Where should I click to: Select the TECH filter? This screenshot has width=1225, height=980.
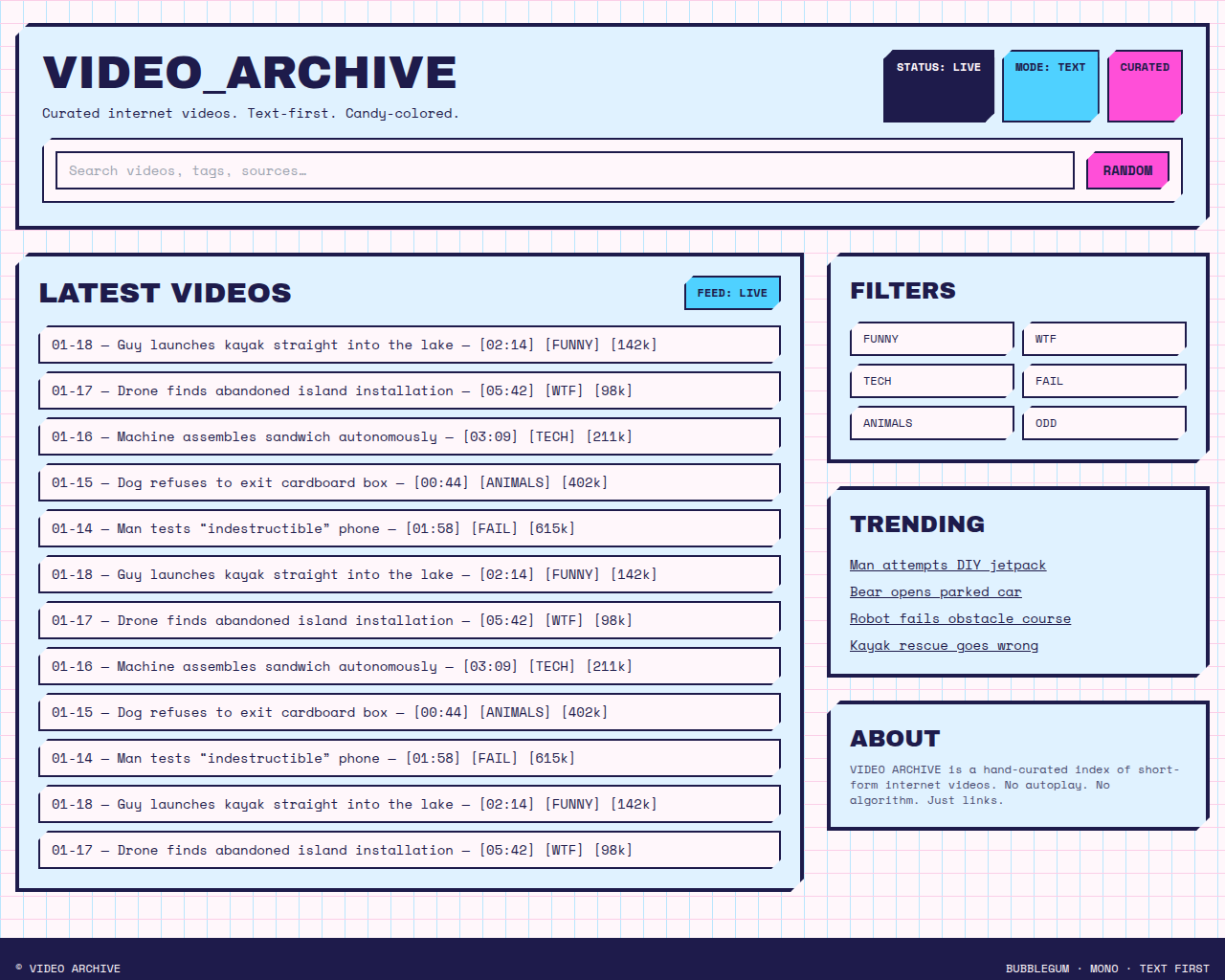point(930,380)
